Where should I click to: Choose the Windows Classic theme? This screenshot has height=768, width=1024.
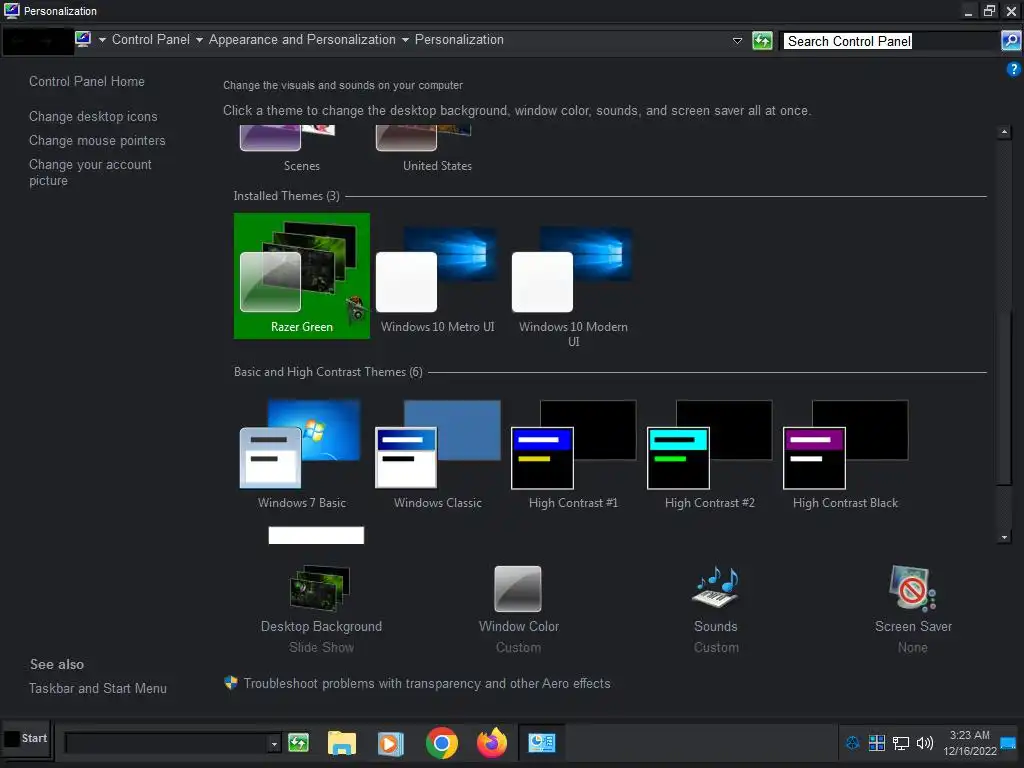coord(438,455)
